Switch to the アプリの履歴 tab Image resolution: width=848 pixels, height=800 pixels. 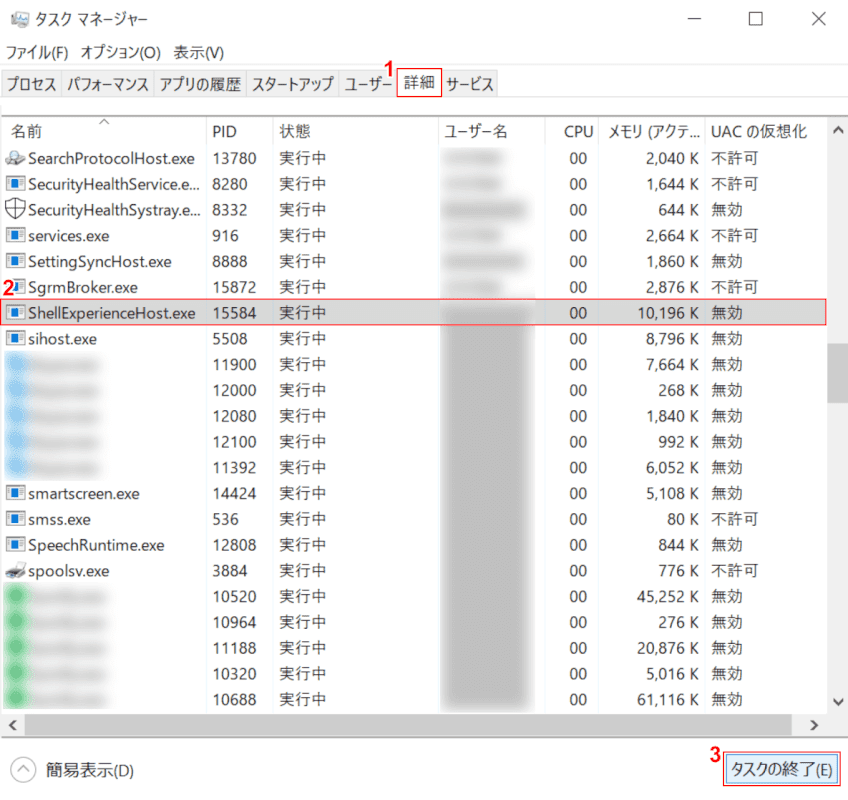[x=200, y=84]
